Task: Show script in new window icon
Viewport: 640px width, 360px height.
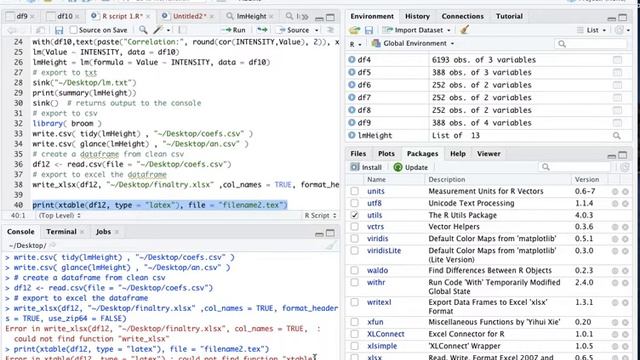Action: point(40,30)
